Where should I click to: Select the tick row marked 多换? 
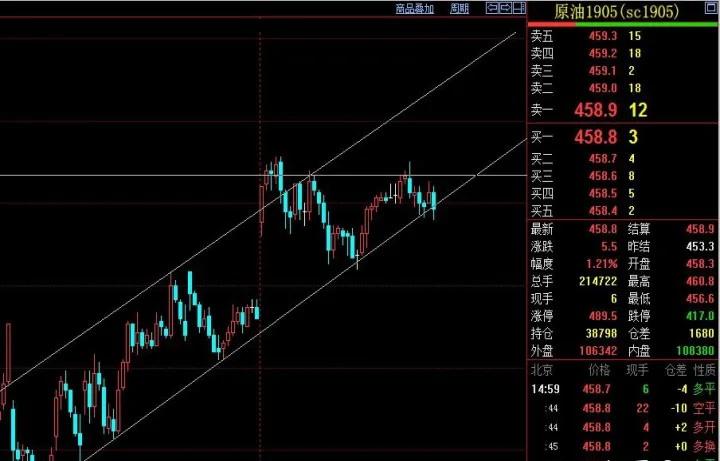pyautogui.click(x=623, y=447)
